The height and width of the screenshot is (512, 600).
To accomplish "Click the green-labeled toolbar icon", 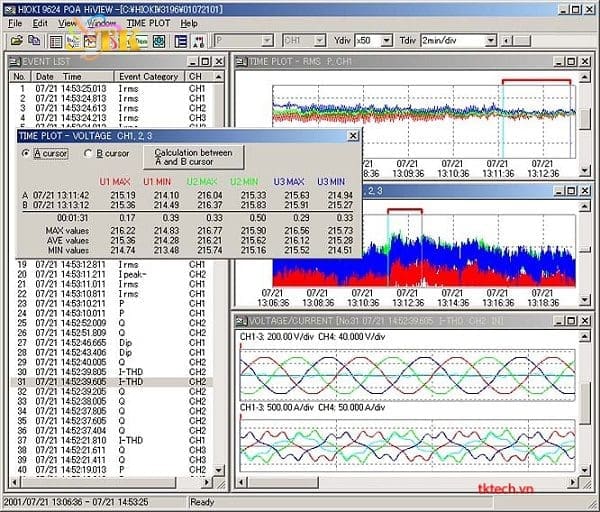I will tap(142, 41).
